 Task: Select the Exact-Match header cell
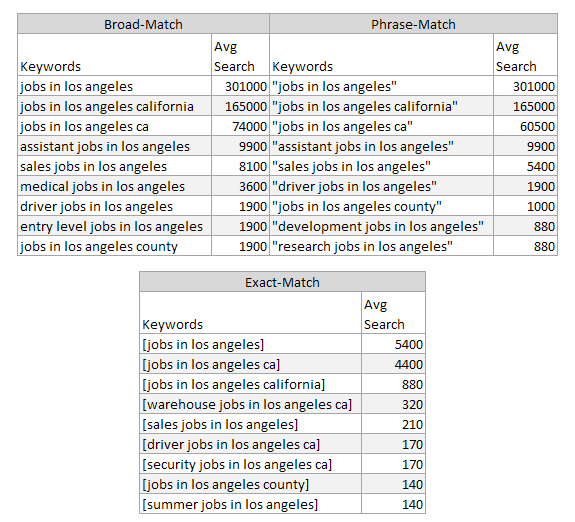pos(282,282)
